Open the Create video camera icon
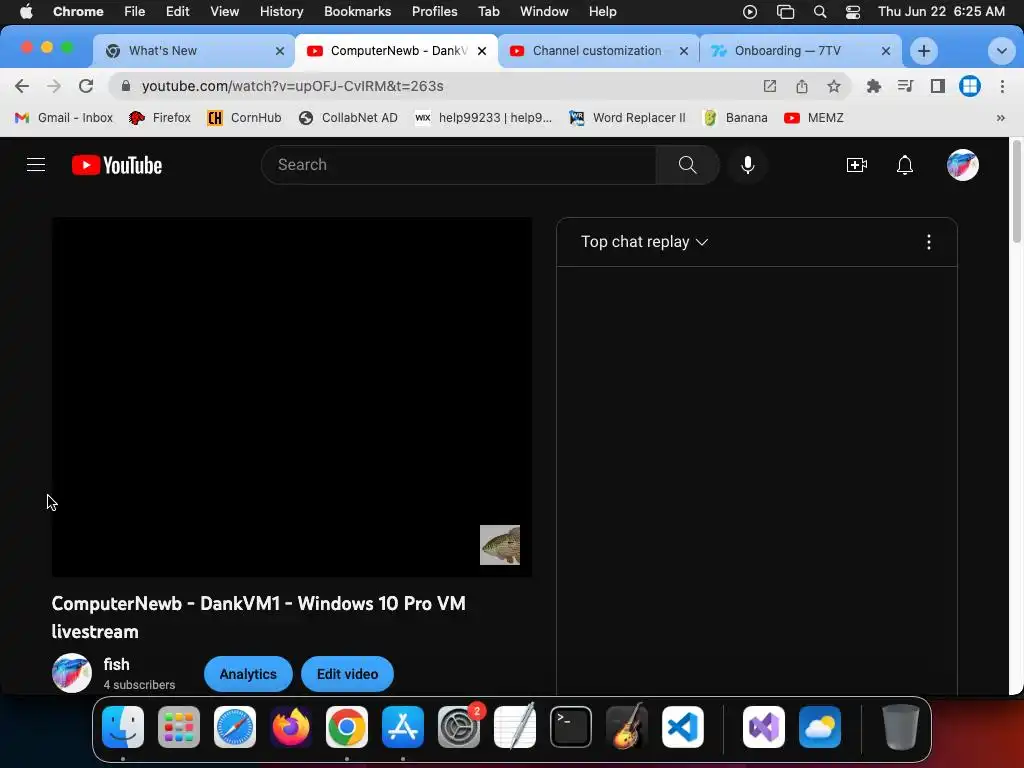 (856, 165)
